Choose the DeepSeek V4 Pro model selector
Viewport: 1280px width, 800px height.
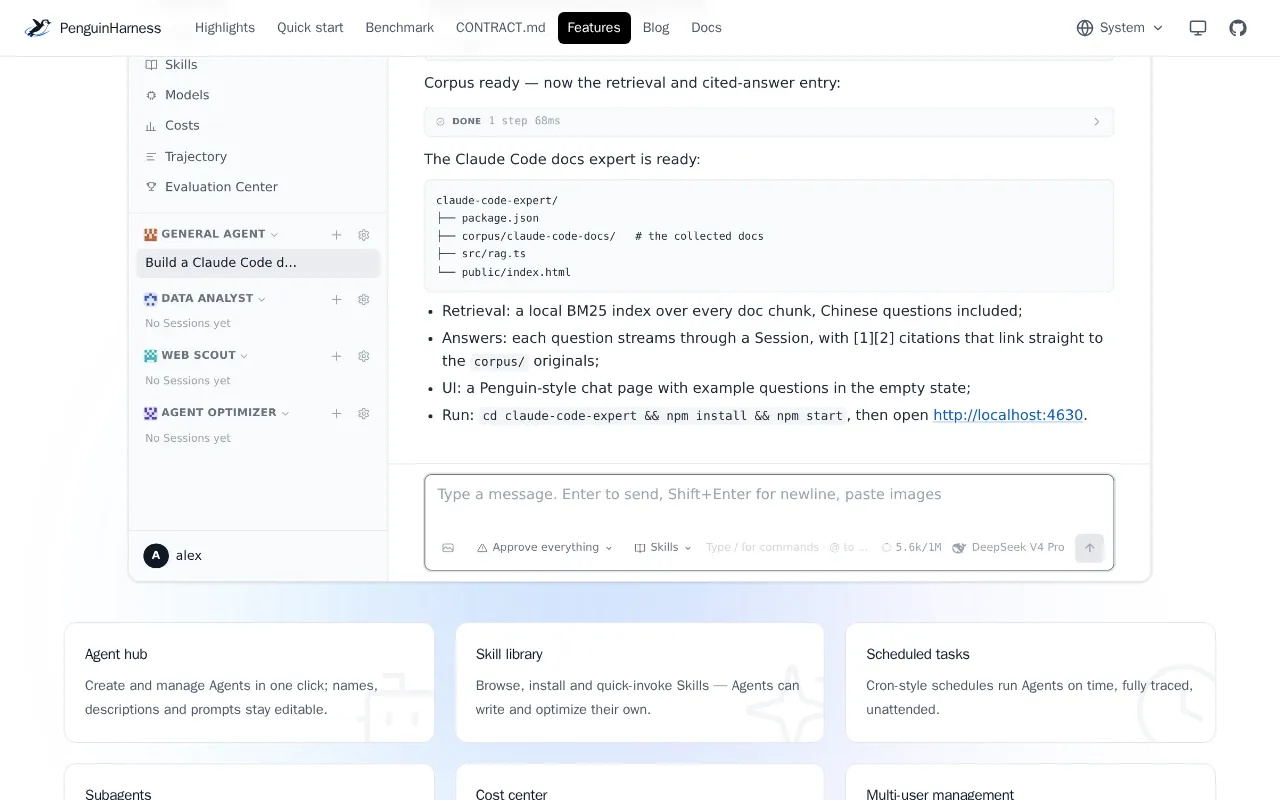coord(1008,548)
